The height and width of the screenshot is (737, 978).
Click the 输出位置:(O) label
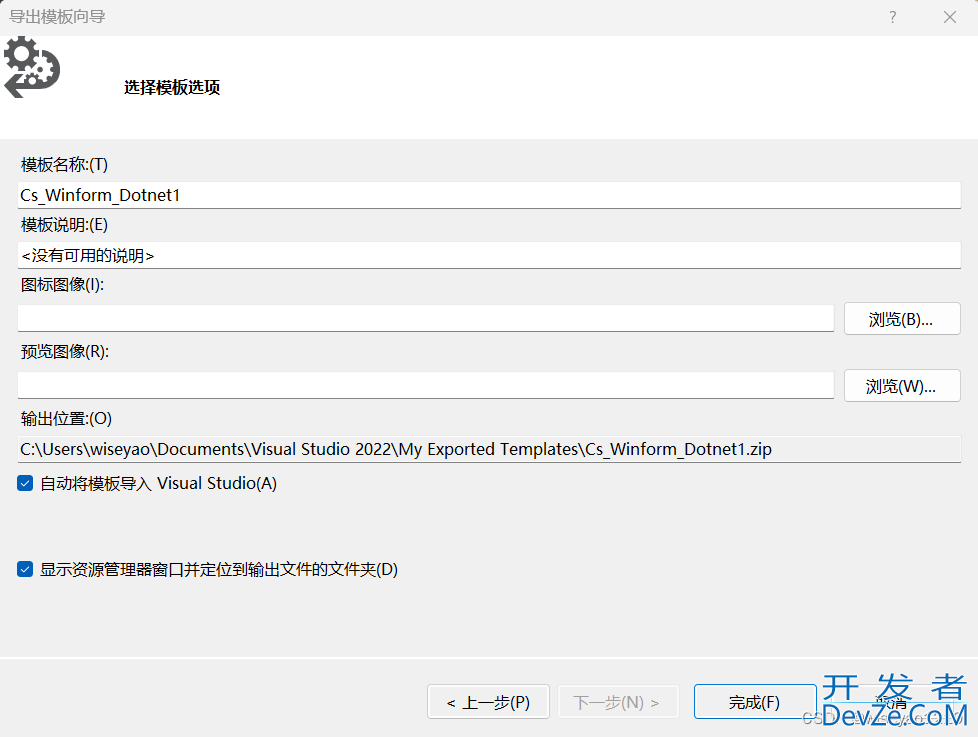click(x=66, y=418)
